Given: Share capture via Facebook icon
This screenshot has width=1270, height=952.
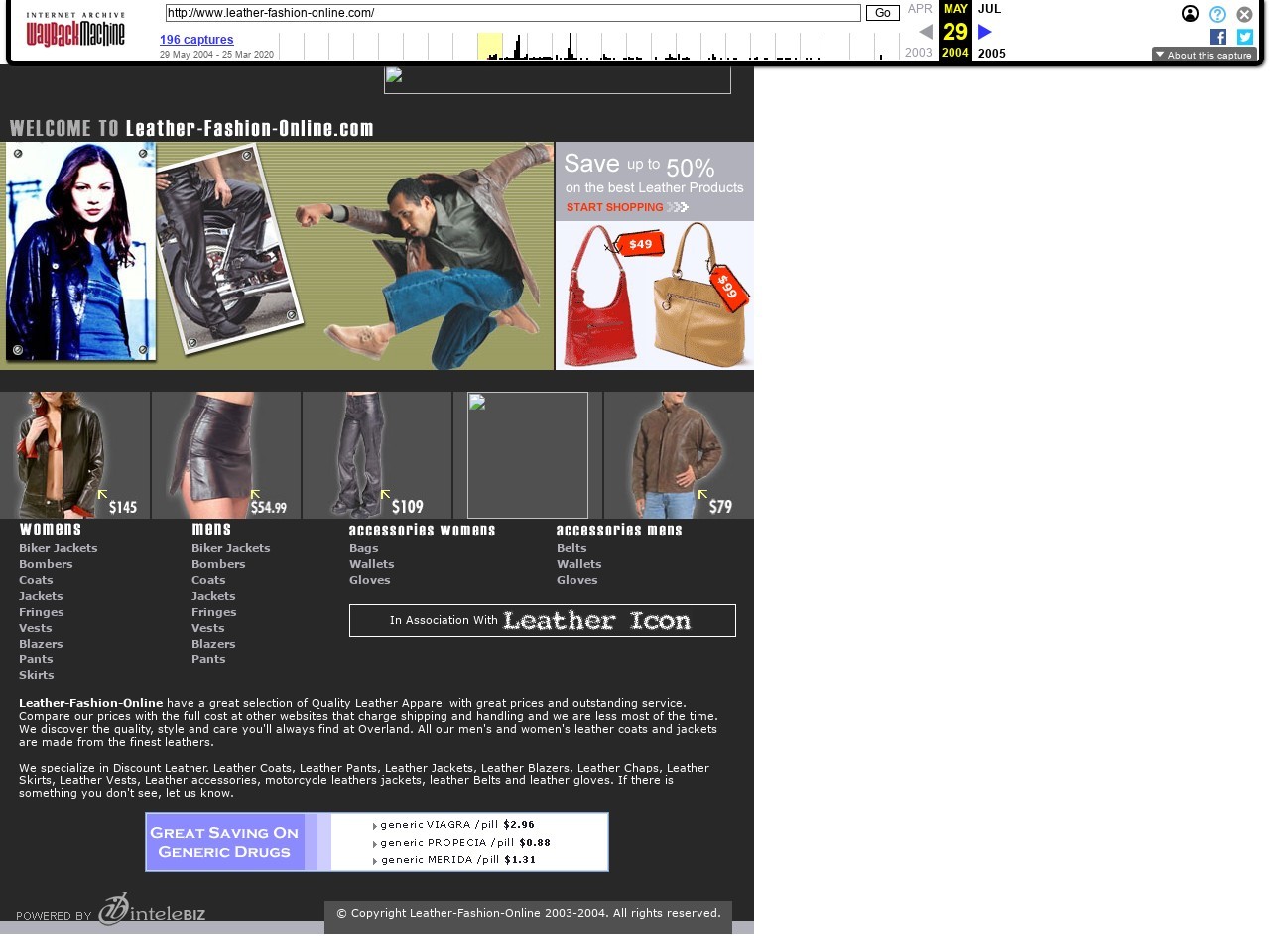Looking at the screenshot, I should tap(1218, 37).
